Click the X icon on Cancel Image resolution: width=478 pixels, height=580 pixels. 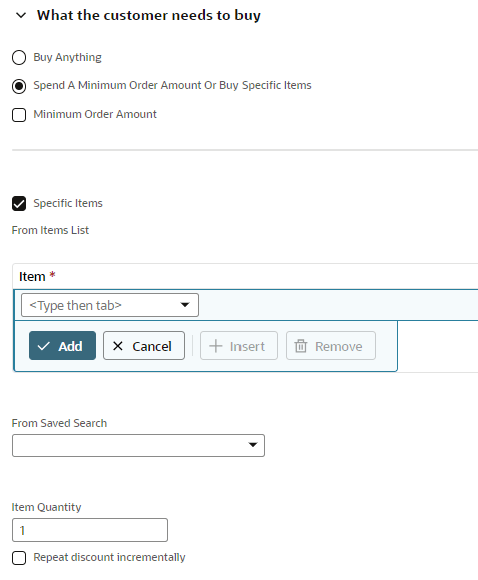click(118, 346)
